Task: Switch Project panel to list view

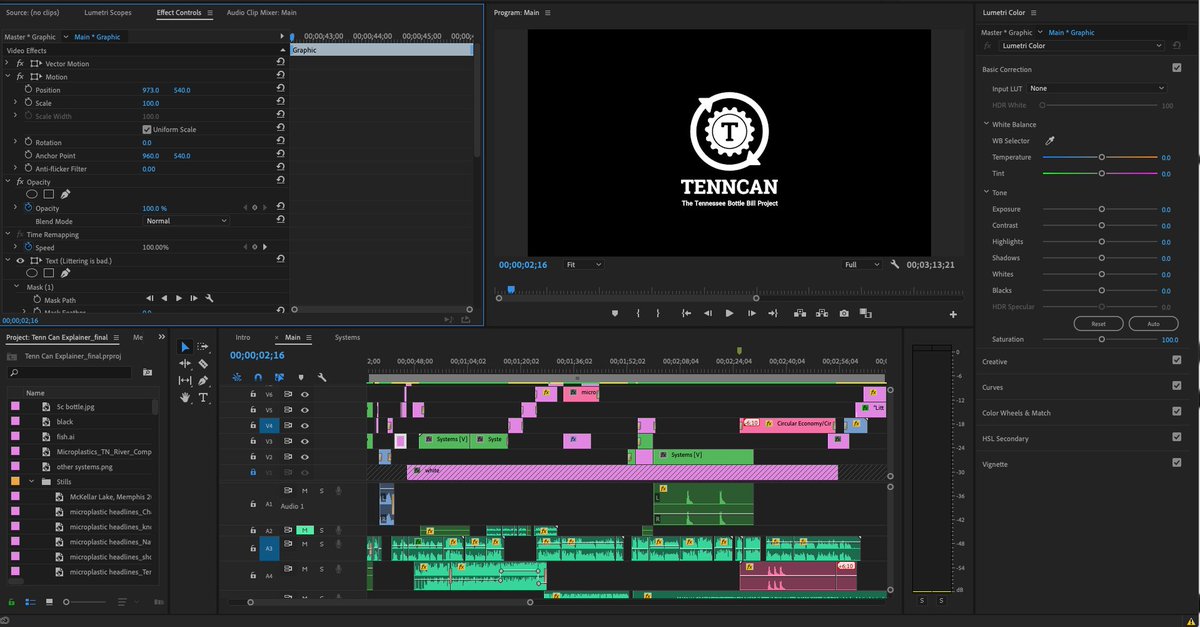Action: 32,602
